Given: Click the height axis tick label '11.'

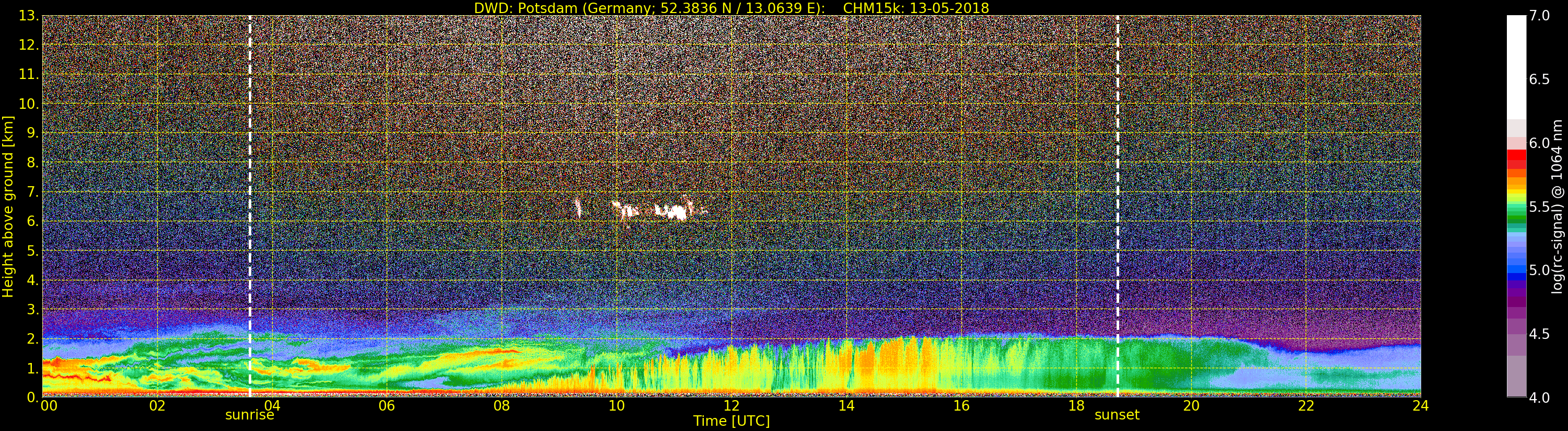Looking at the screenshot, I should click(x=29, y=74).
